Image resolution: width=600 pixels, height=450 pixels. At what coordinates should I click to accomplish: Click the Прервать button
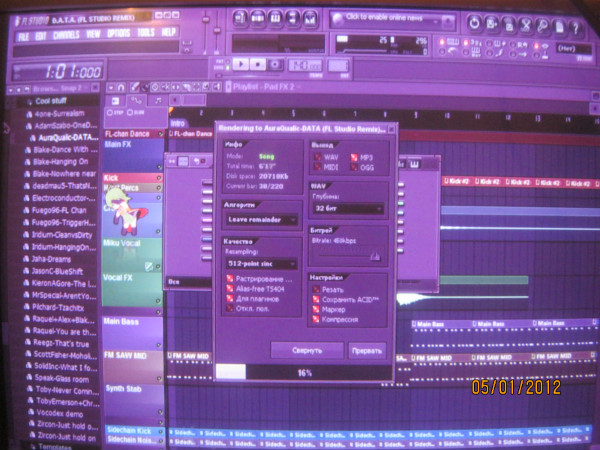(x=366, y=350)
